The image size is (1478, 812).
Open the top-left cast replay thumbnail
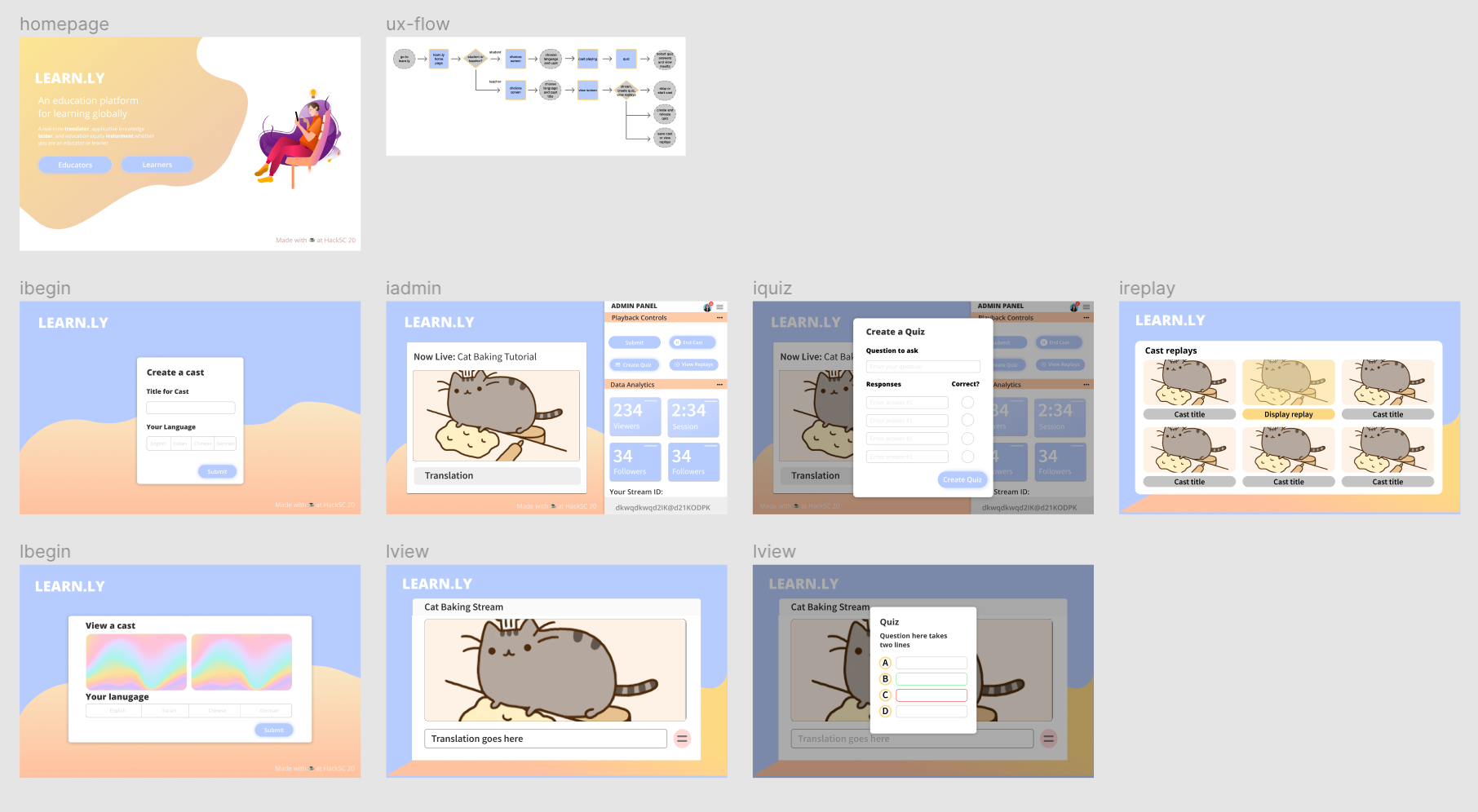click(1189, 382)
